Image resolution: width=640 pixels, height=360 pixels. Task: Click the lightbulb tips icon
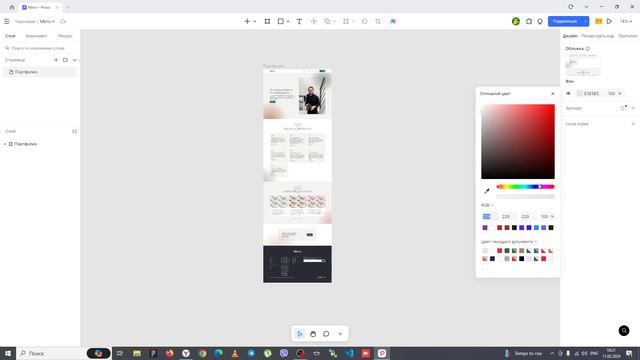pos(540,21)
